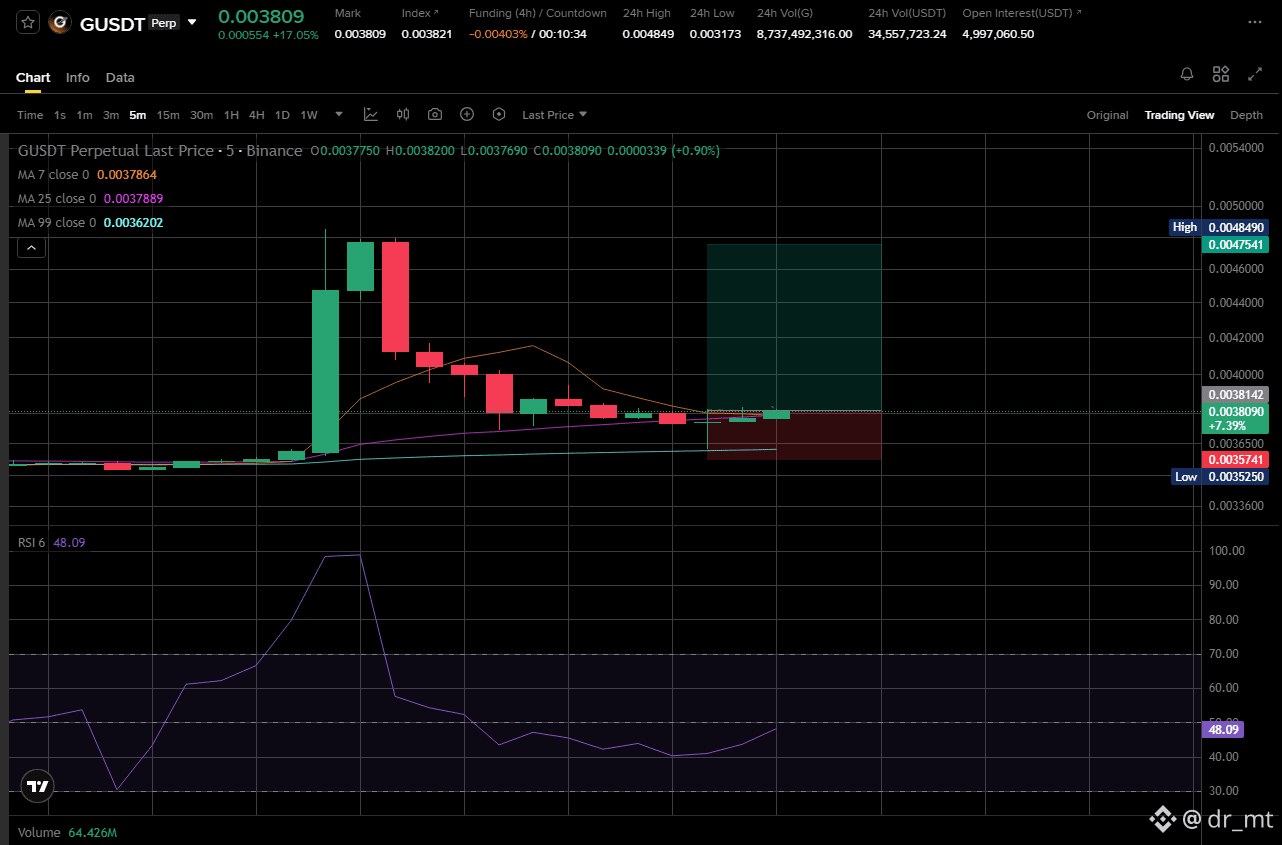Click the Funding (4h) / Countdown label
Image resolution: width=1282 pixels, height=845 pixels.
[x=538, y=13]
